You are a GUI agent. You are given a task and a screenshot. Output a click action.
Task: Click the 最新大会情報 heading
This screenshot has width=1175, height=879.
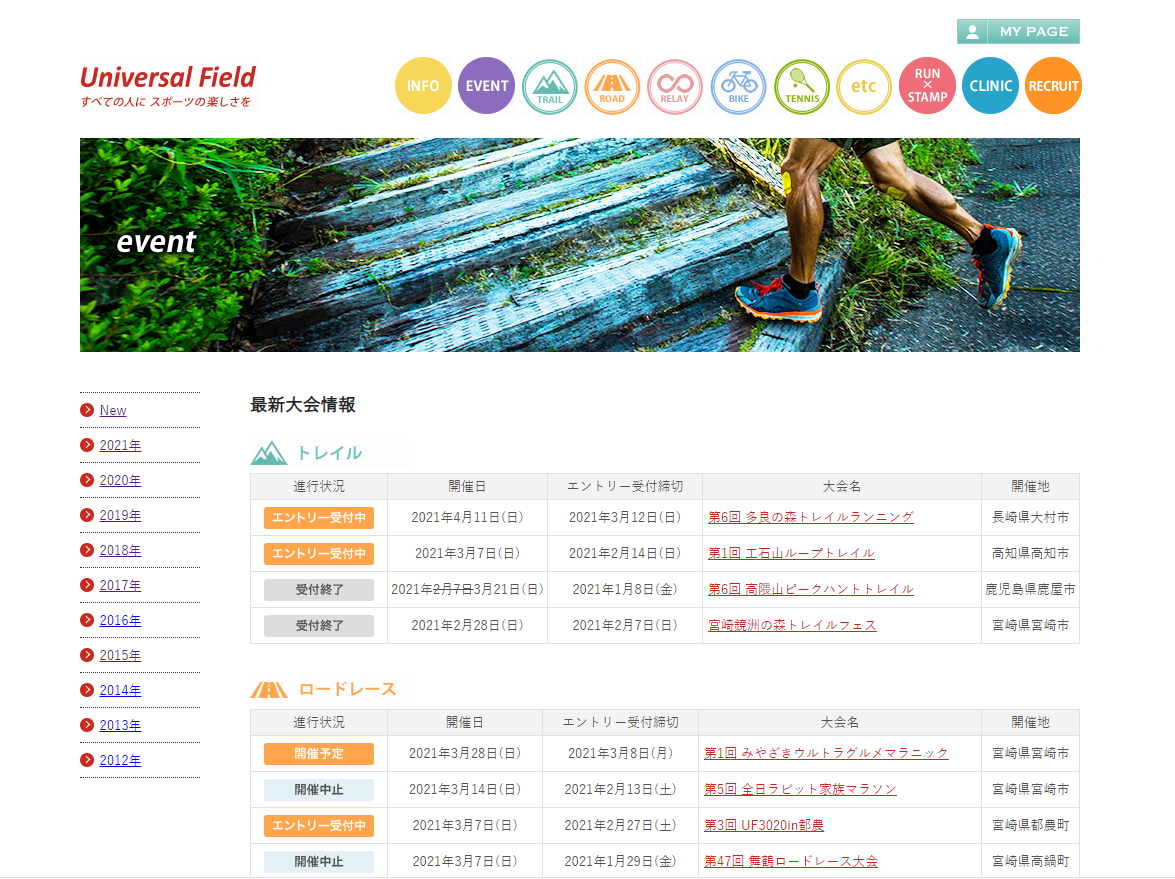[303, 405]
